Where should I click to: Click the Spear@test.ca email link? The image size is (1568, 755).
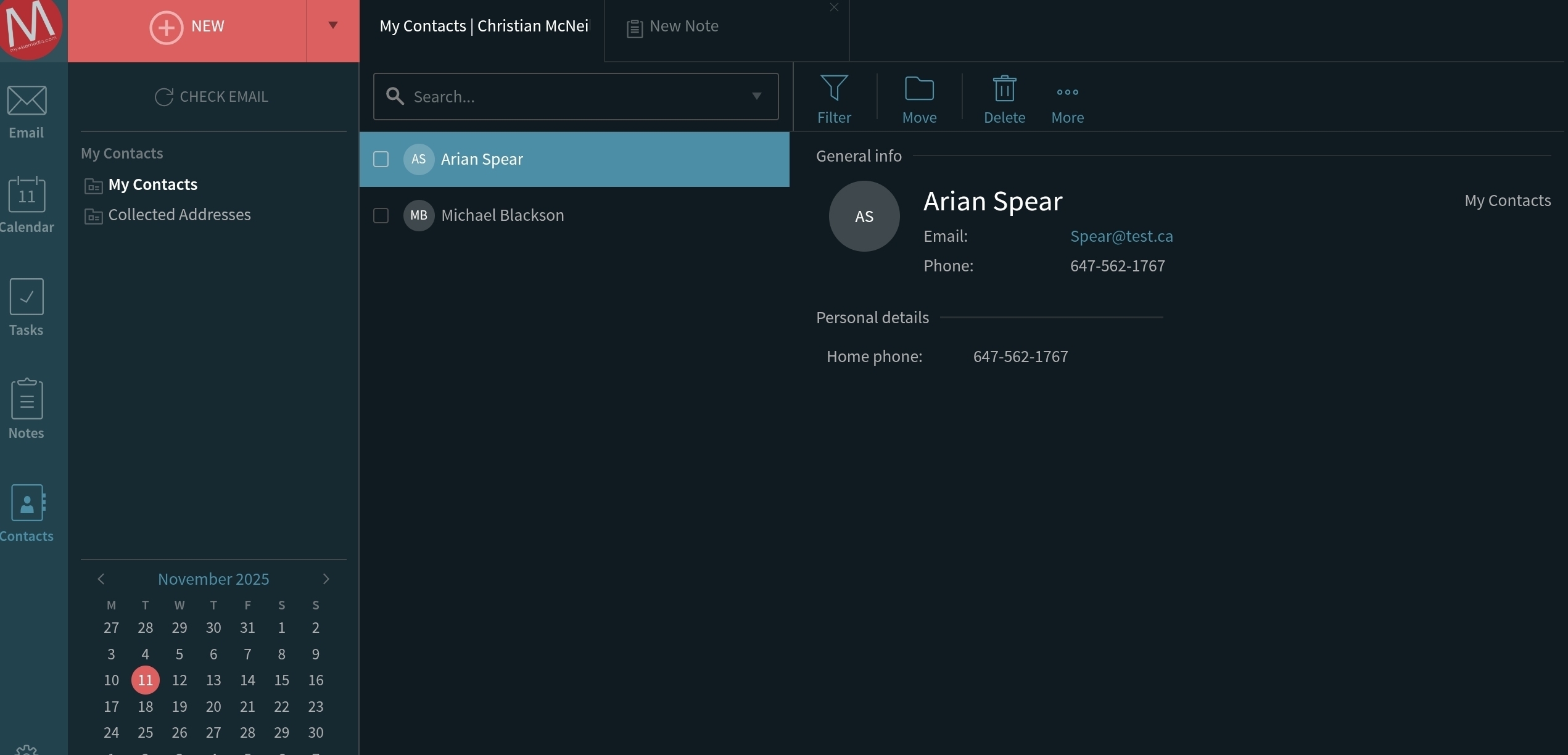tap(1121, 236)
